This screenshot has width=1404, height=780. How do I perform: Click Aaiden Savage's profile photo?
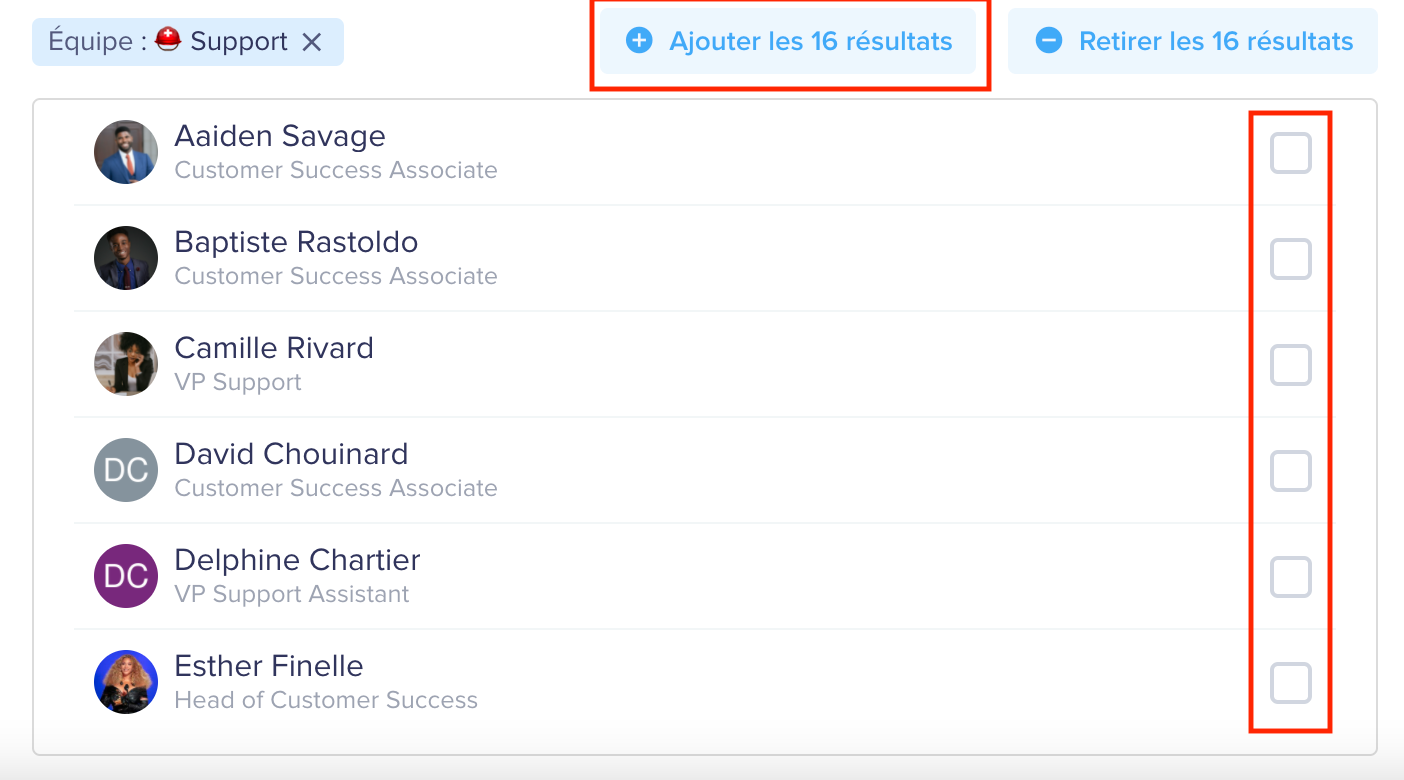[126, 152]
